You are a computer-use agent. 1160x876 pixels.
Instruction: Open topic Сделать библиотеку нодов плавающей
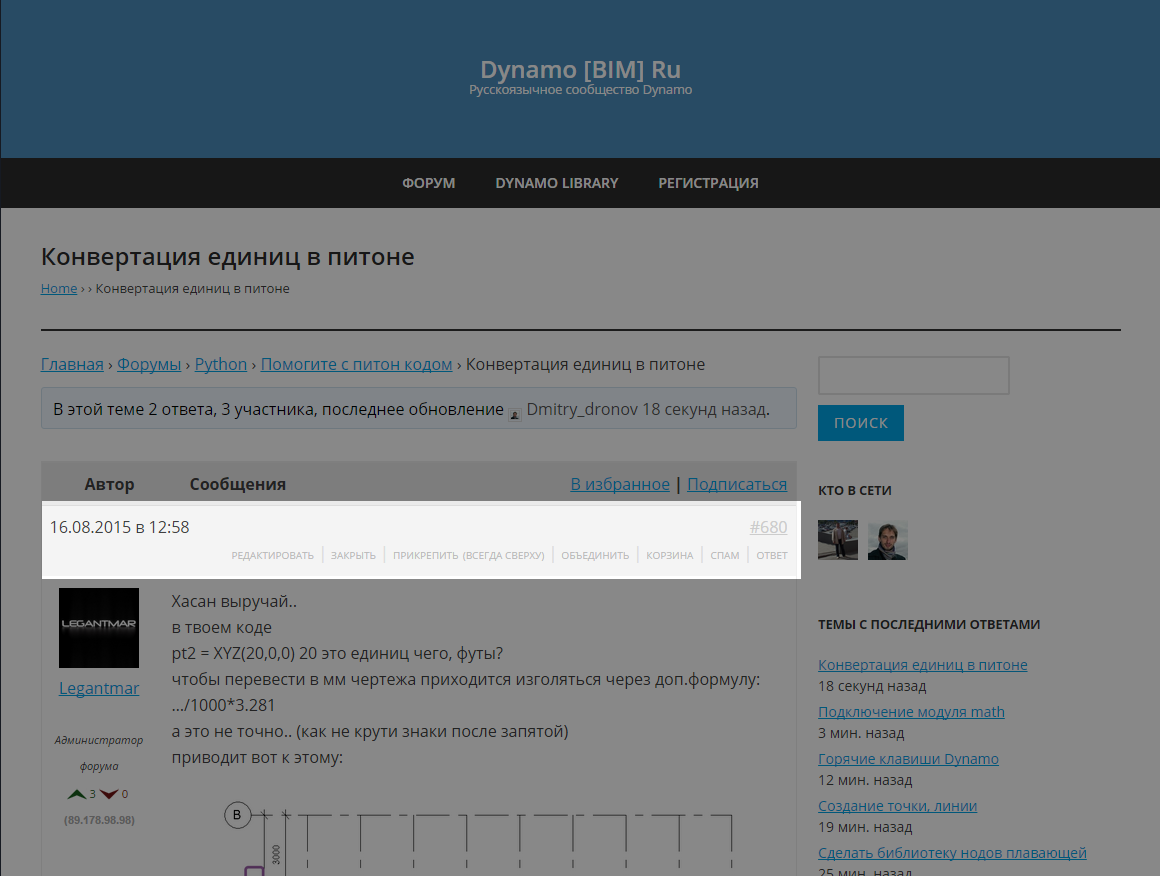[x=952, y=852]
